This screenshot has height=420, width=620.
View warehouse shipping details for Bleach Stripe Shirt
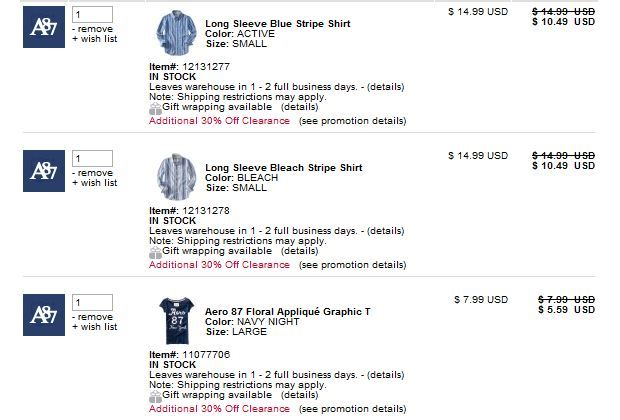[386, 231]
